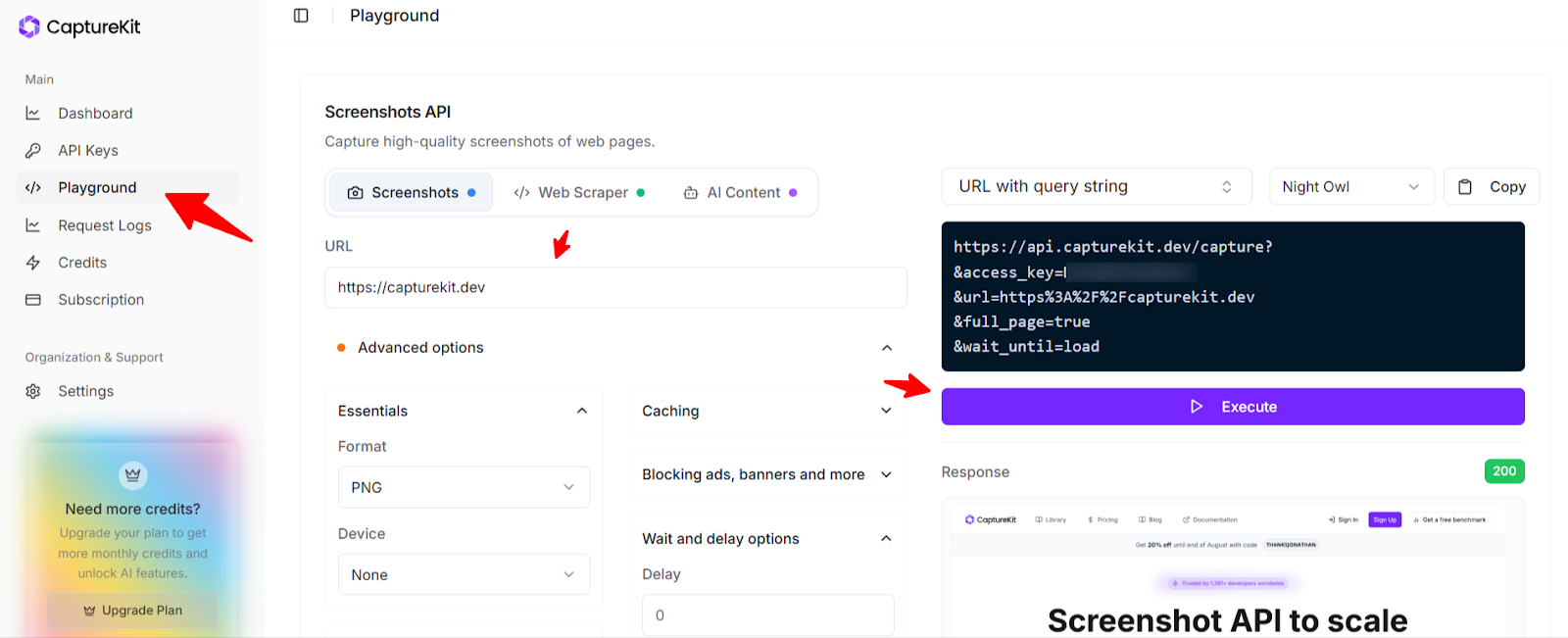The height and width of the screenshot is (638, 1568).
Task: Click the API Keys key icon
Action: point(33,151)
